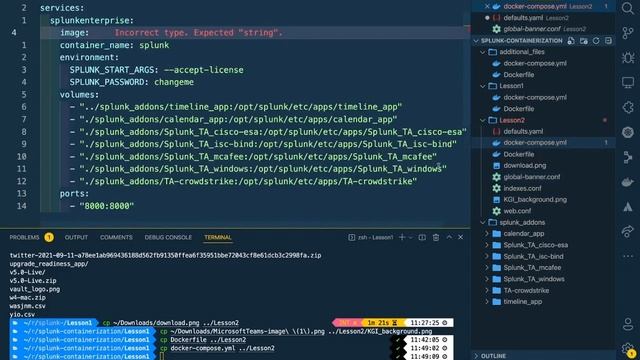Click New Folder icon in explorer header
Image resolution: width=640 pixels, height=360 pixels.
coord(584,41)
